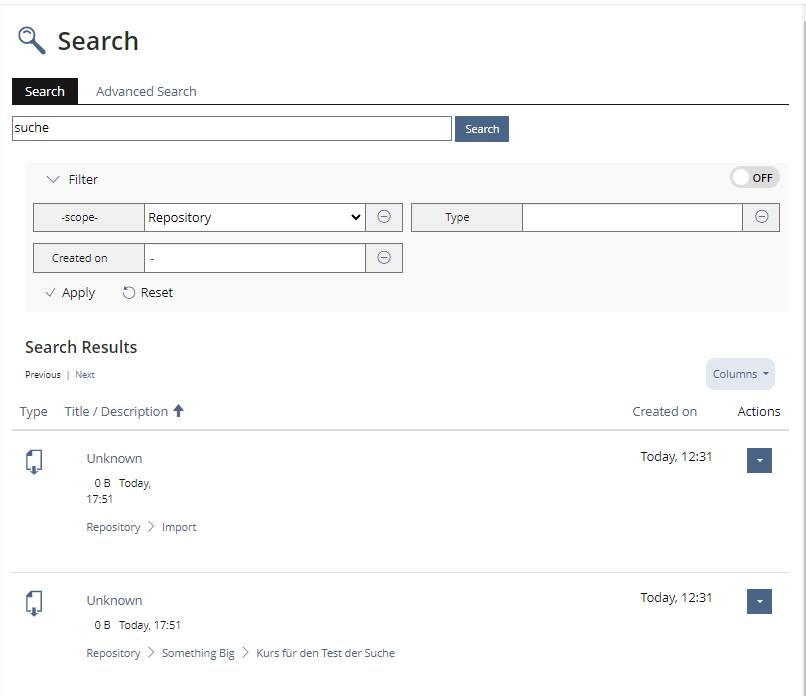The width and height of the screenshot is (806, 696).
Task: Click the first result's file type icon
Action: [34, 461]
